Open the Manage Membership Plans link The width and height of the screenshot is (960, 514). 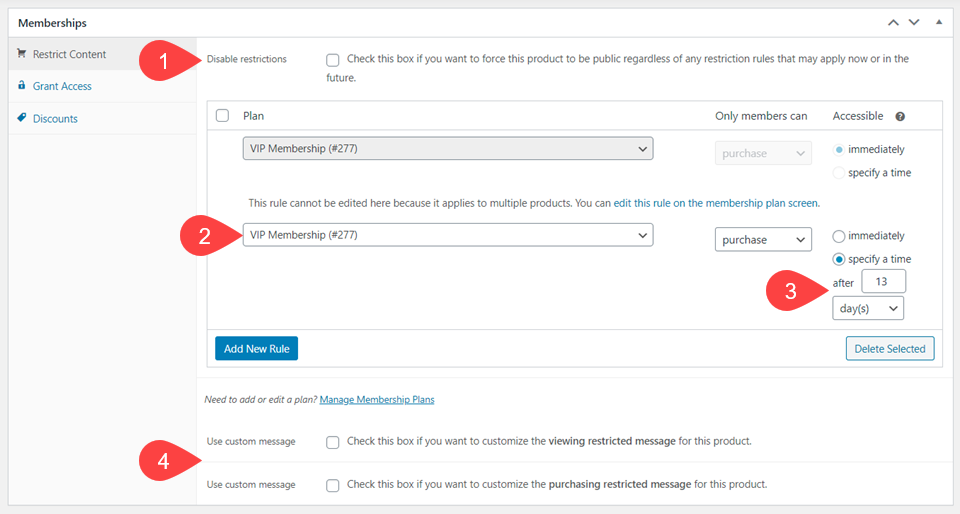[377, 399]
